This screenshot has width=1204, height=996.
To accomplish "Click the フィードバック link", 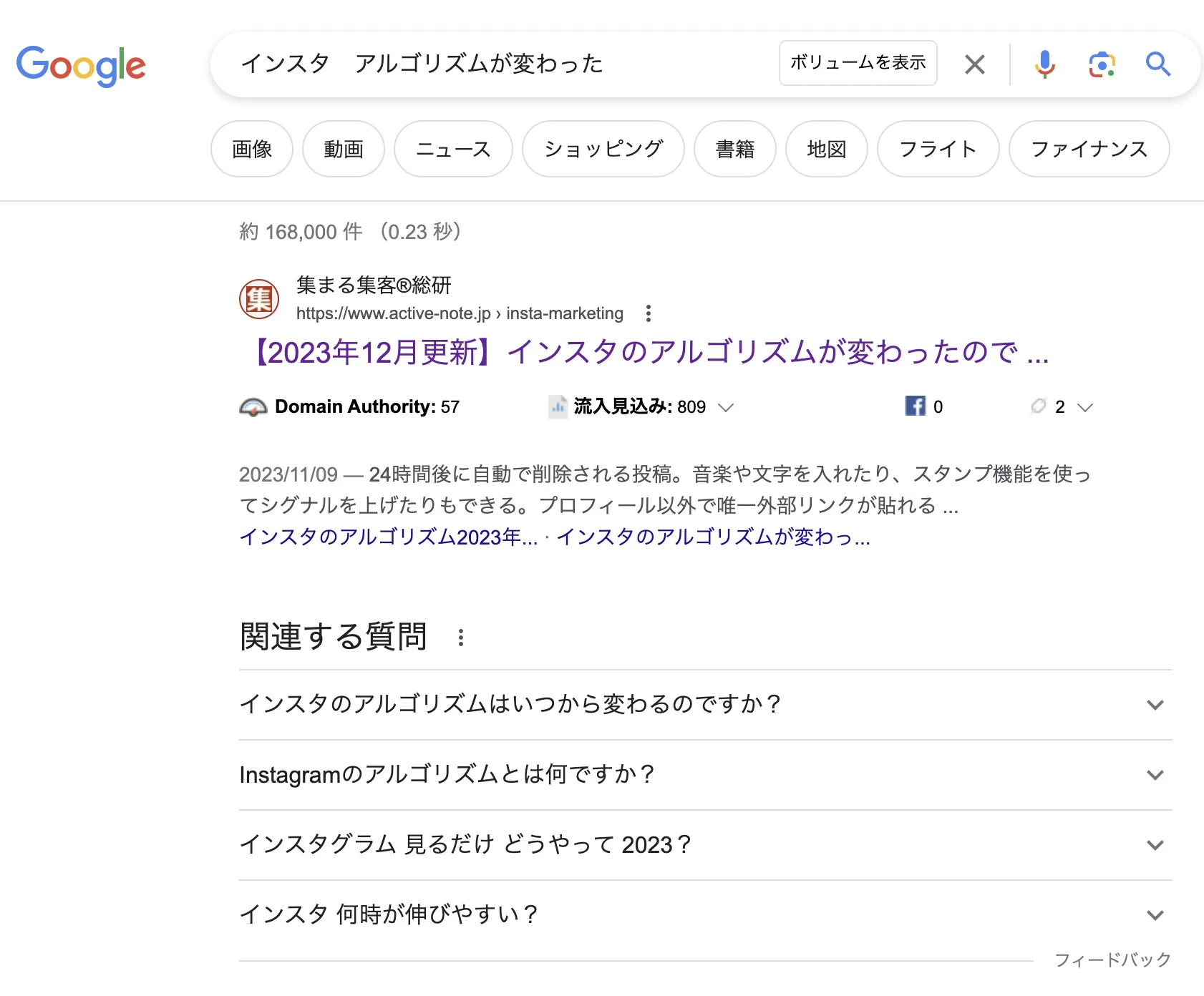I will coord(1112,960).
